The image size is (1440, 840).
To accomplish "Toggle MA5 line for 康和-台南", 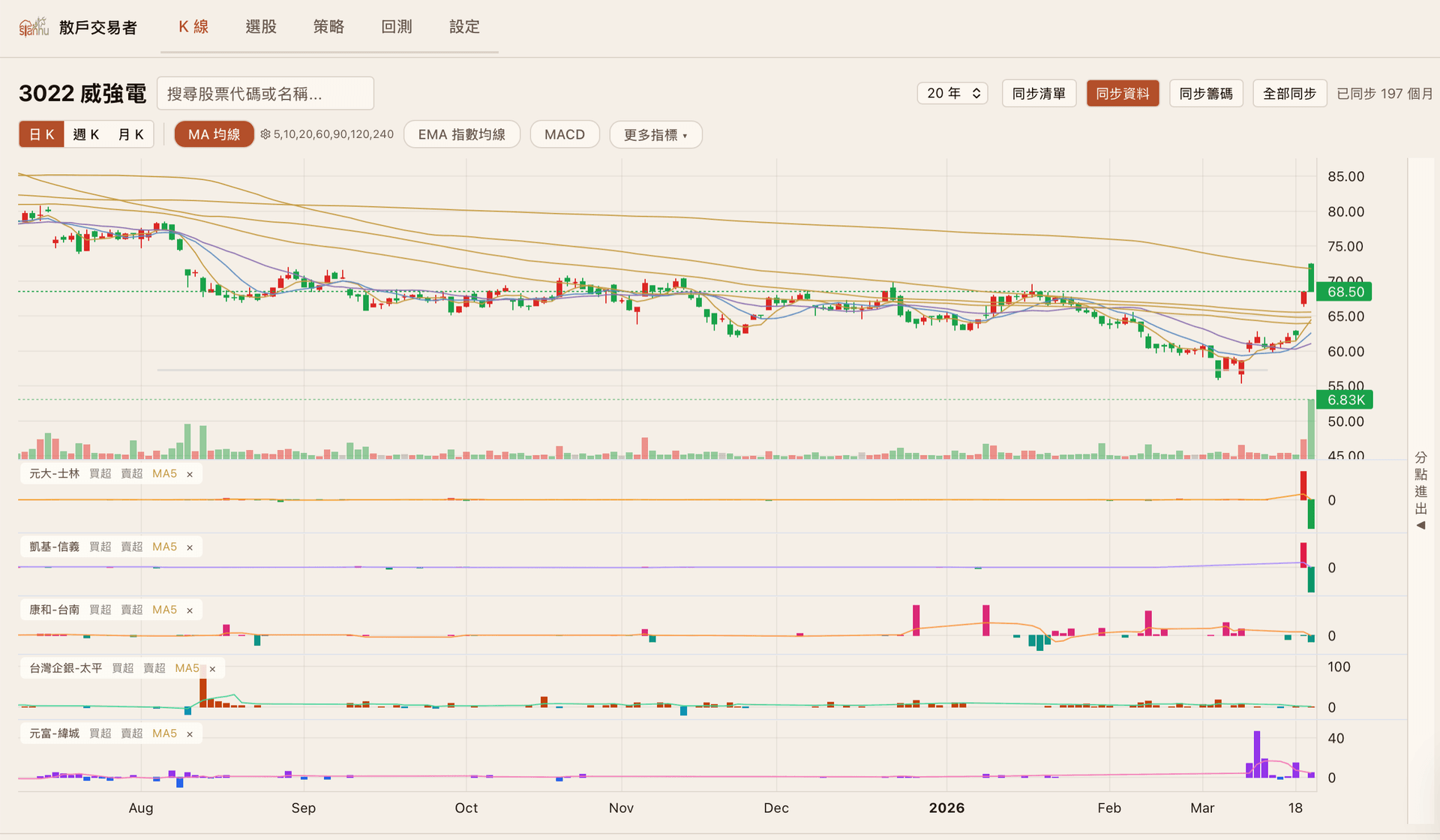I will [164, 610].
